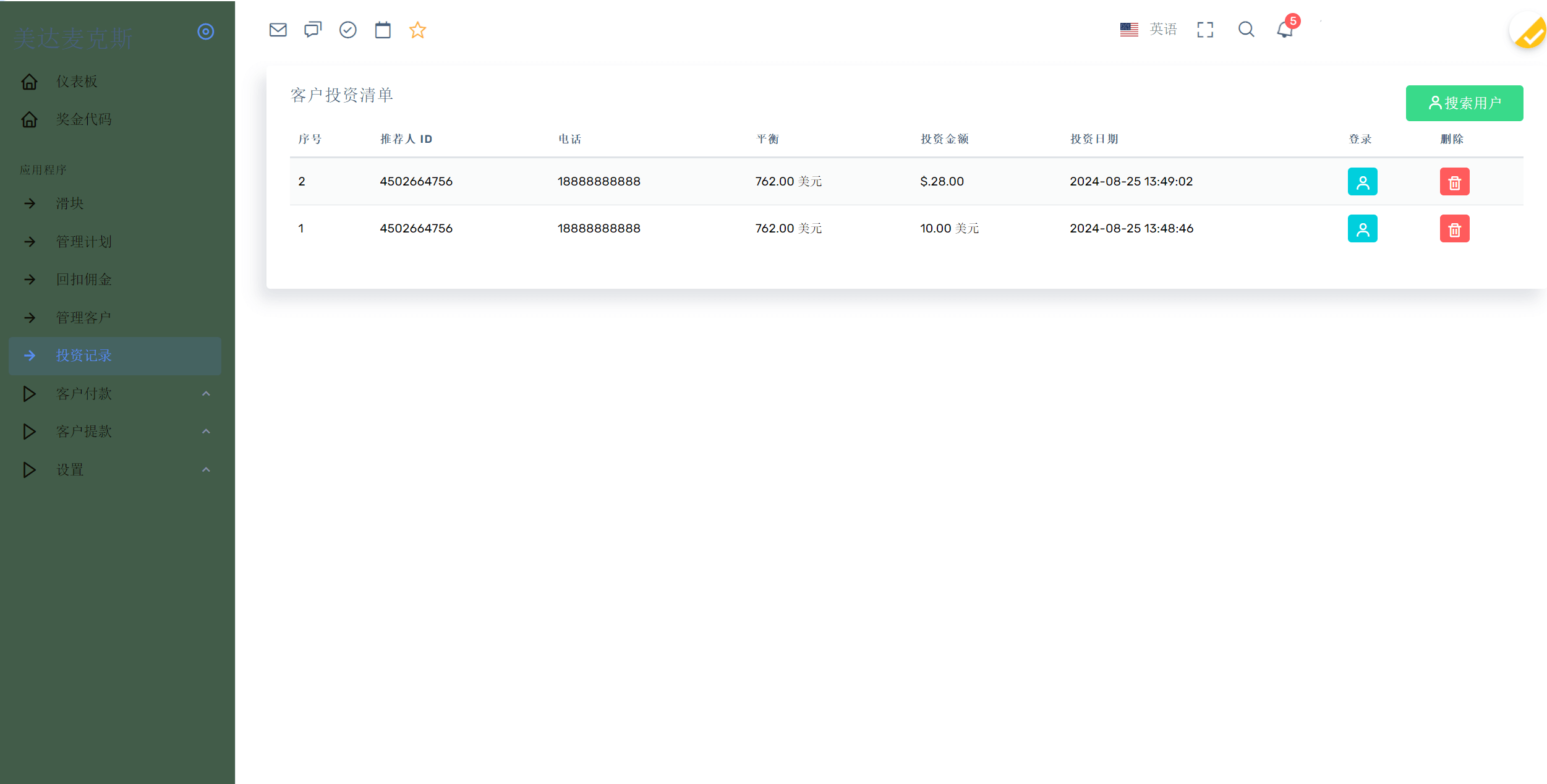
Task: Click the play triangle icon beside 客户付款
Action: click(x=29, y=394)
